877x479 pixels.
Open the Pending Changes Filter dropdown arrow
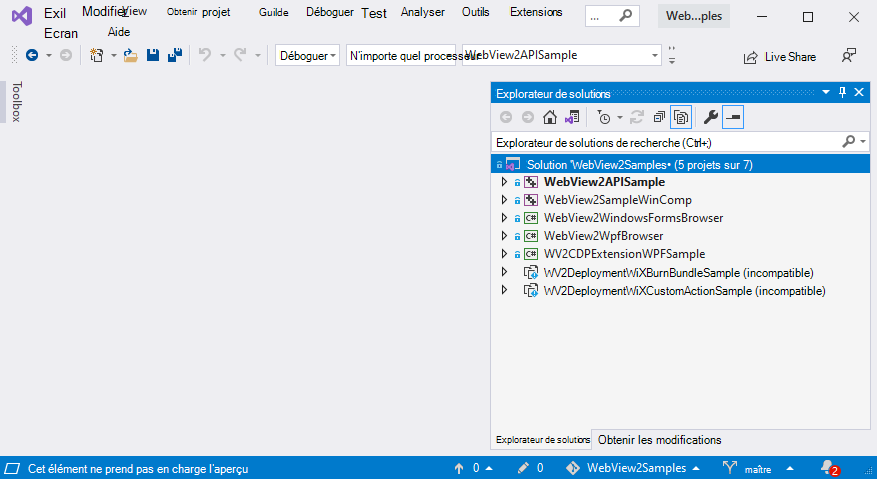[x=620, y=118]
